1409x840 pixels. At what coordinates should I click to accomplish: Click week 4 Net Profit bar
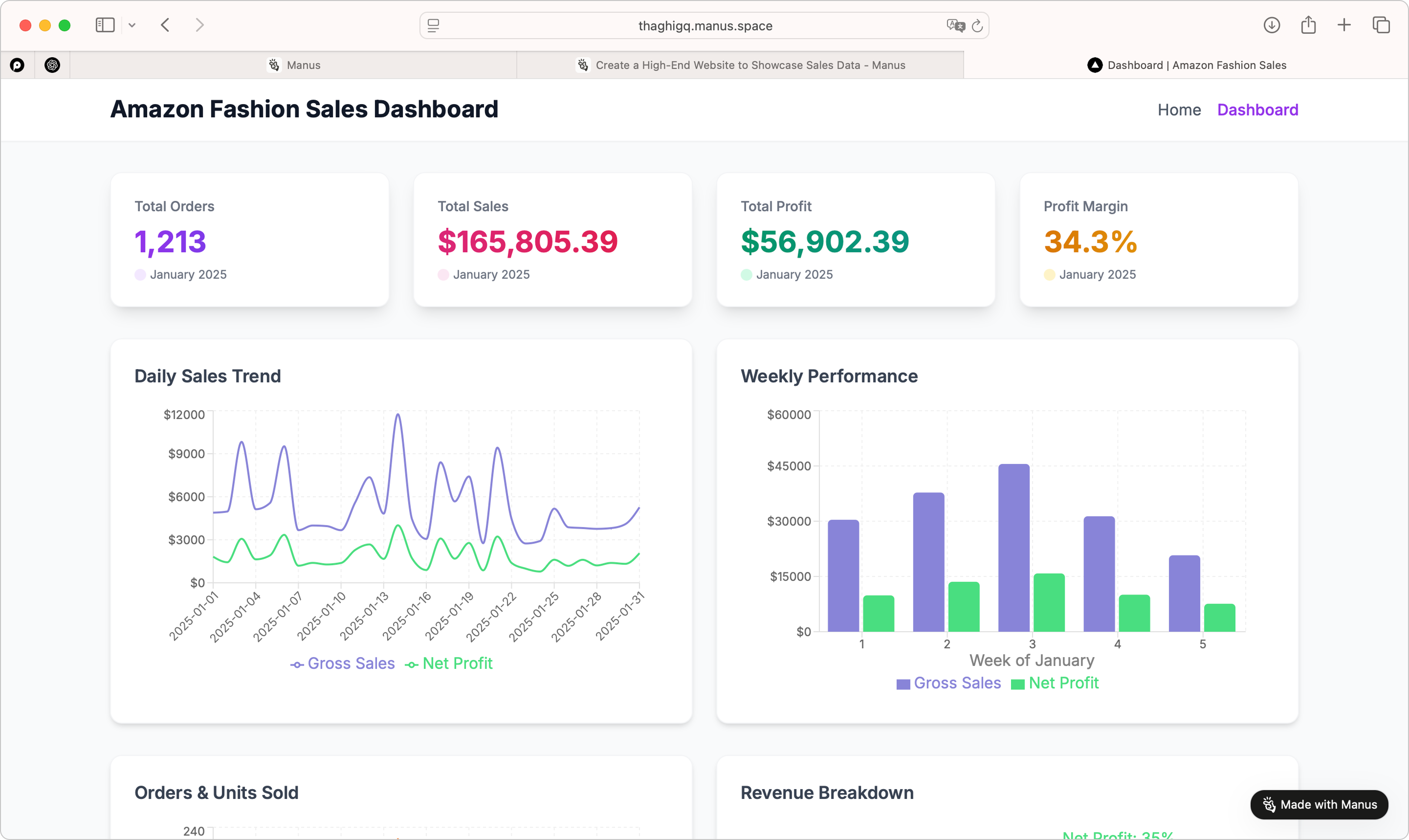(1134, 613)
